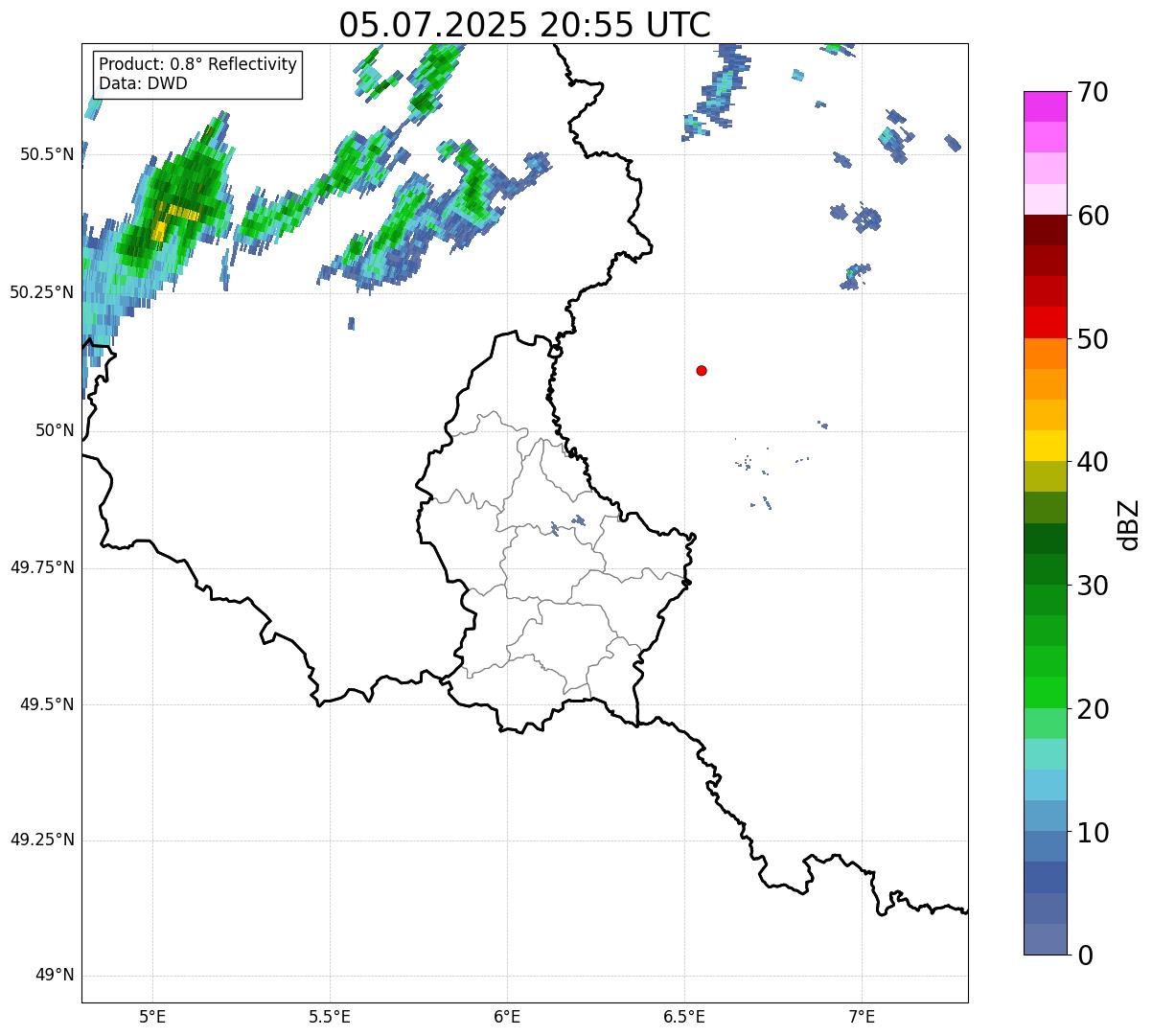Click the 5°E longitude label
The width and height of the screenshot is (1152, 1036).
click(x=152, y=1016)
